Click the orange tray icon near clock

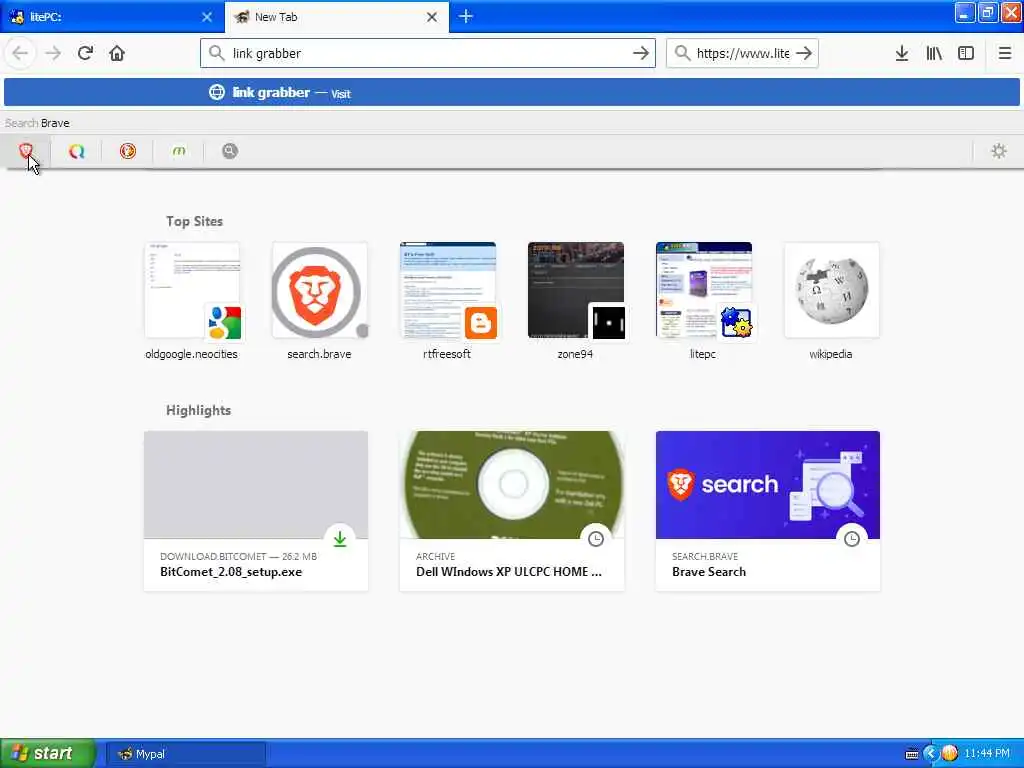949,754
